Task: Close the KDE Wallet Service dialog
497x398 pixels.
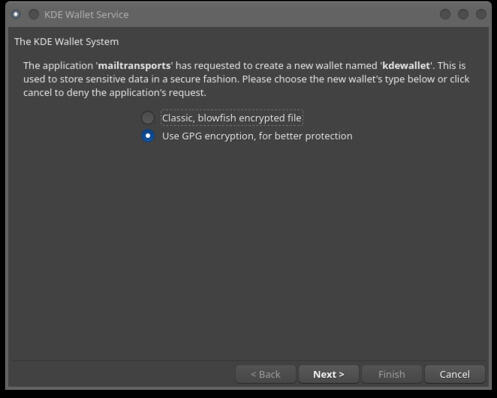Action: click(481, 14)
